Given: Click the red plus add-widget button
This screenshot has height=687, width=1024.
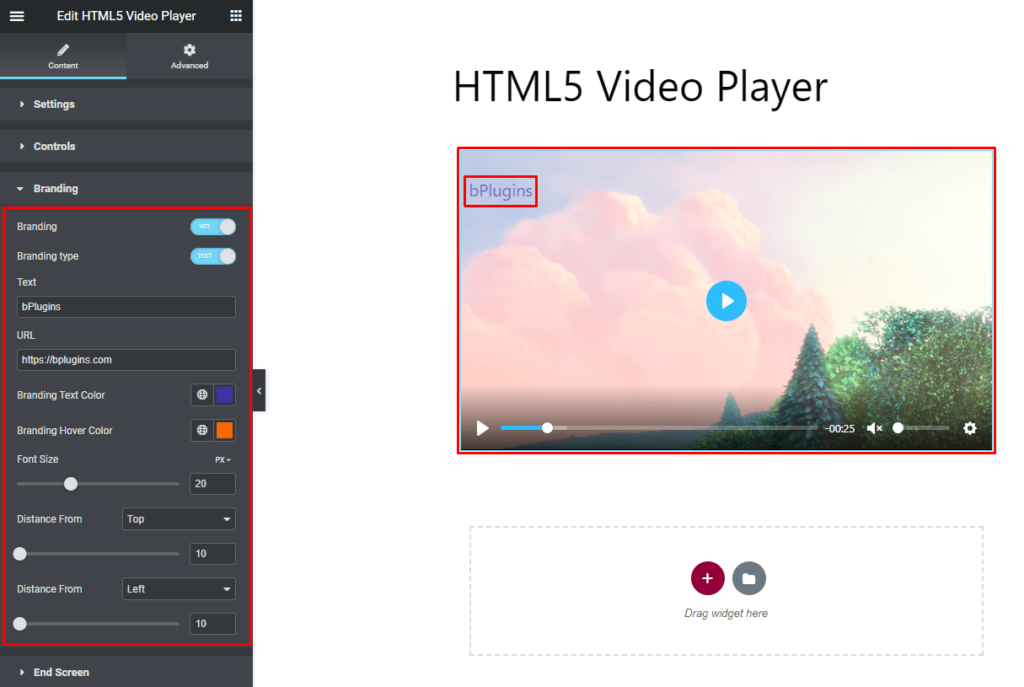Looking at the screenshot, I should (x=707, y=578).
